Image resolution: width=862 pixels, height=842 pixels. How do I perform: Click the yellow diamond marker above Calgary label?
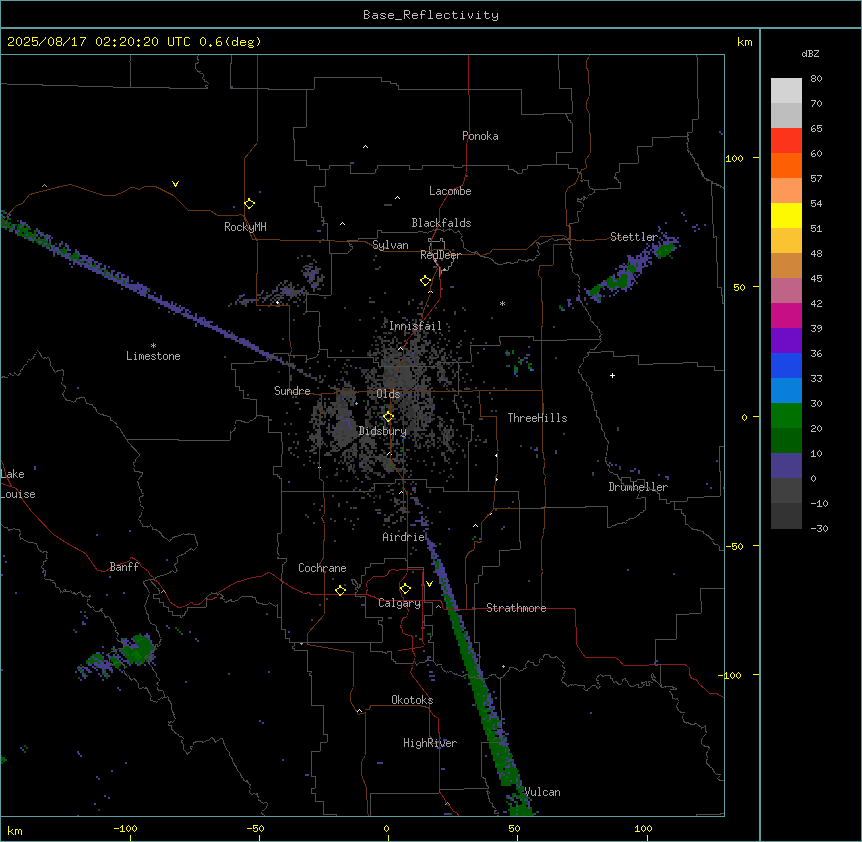tap(405, 589)
